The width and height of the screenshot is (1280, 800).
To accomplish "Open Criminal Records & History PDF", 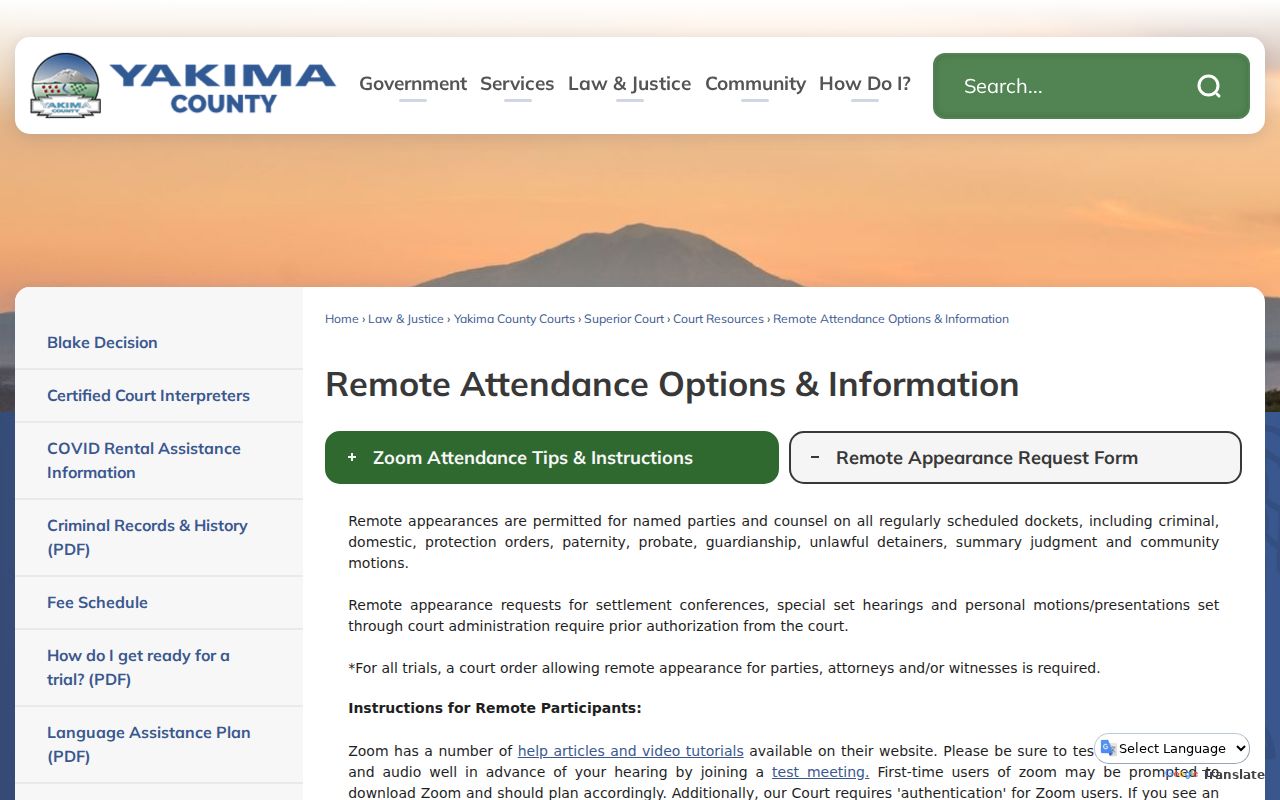I will click(x=147, y=537).
